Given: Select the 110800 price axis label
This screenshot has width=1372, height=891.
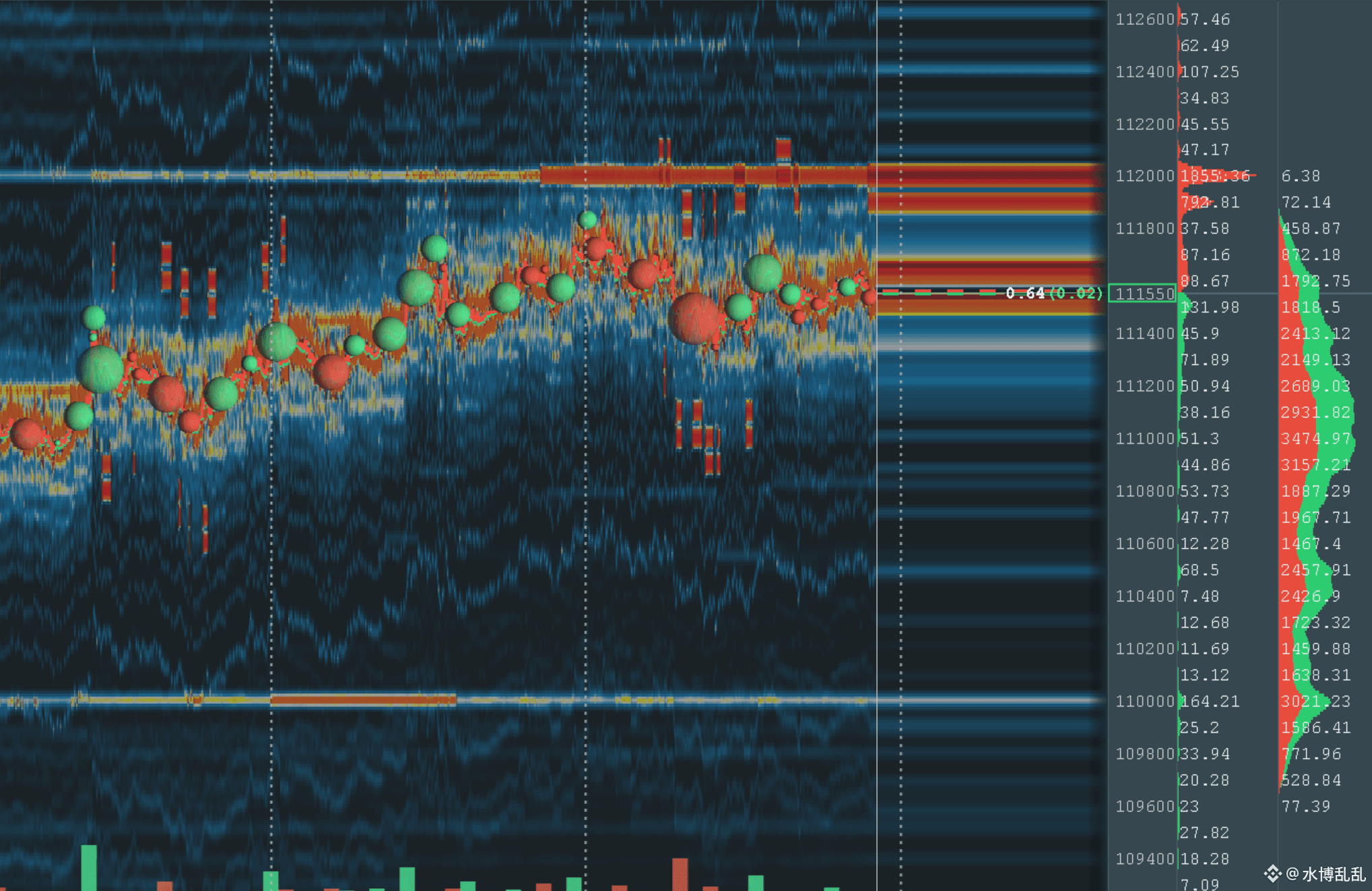Looking at the screenshot, I should tap(1144, 492).
